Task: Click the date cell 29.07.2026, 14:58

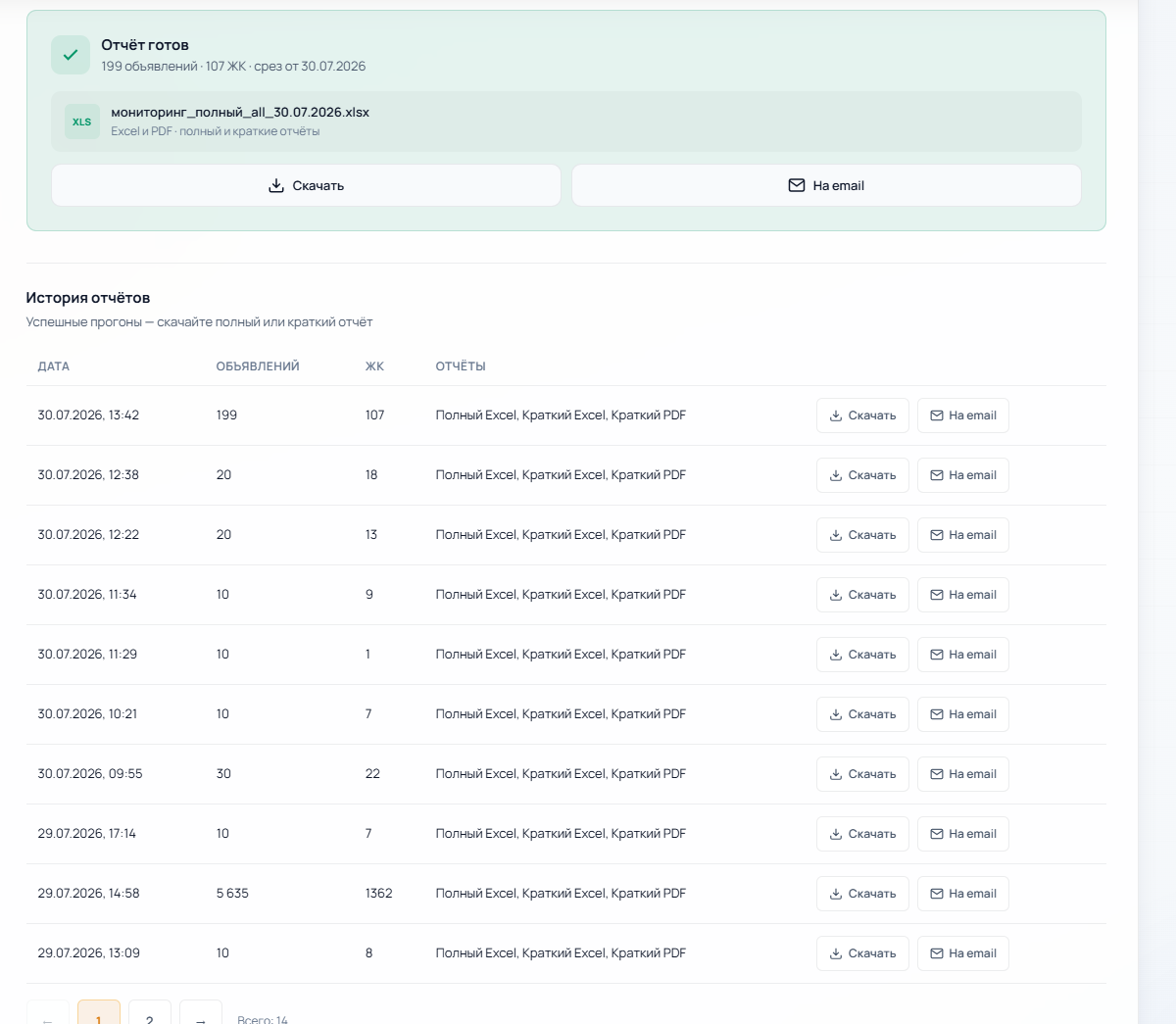Action: [88, 894]
